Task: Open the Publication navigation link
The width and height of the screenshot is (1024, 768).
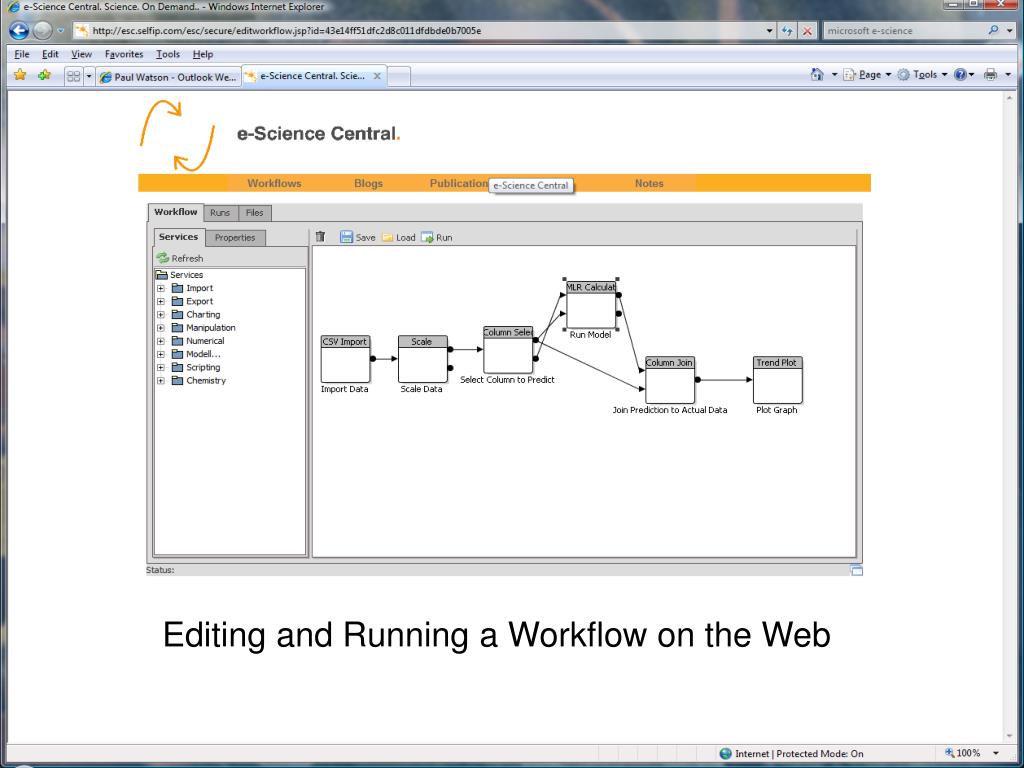Action: (x=459, y=184)
